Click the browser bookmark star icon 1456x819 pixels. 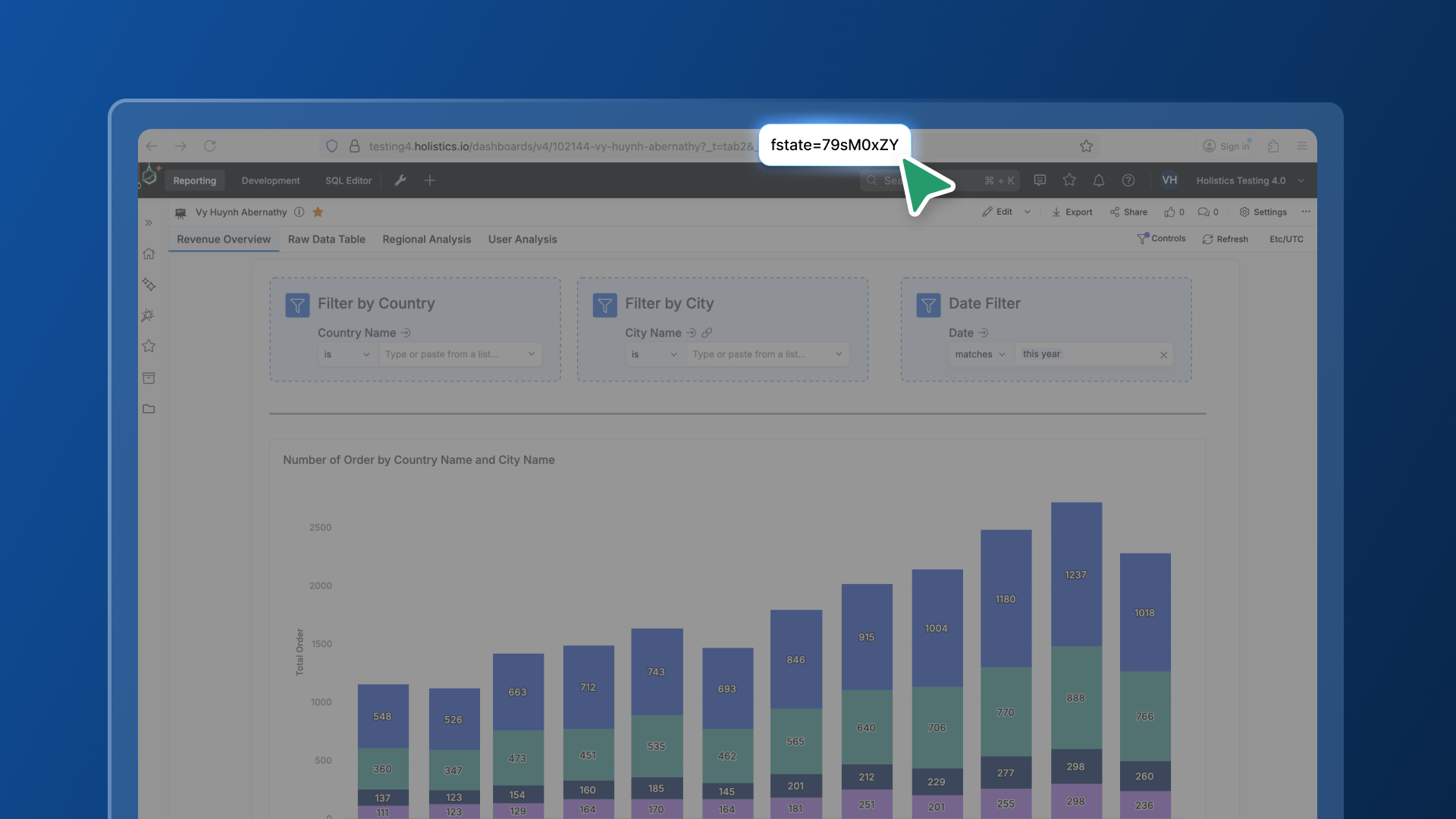click(1086, 146)
